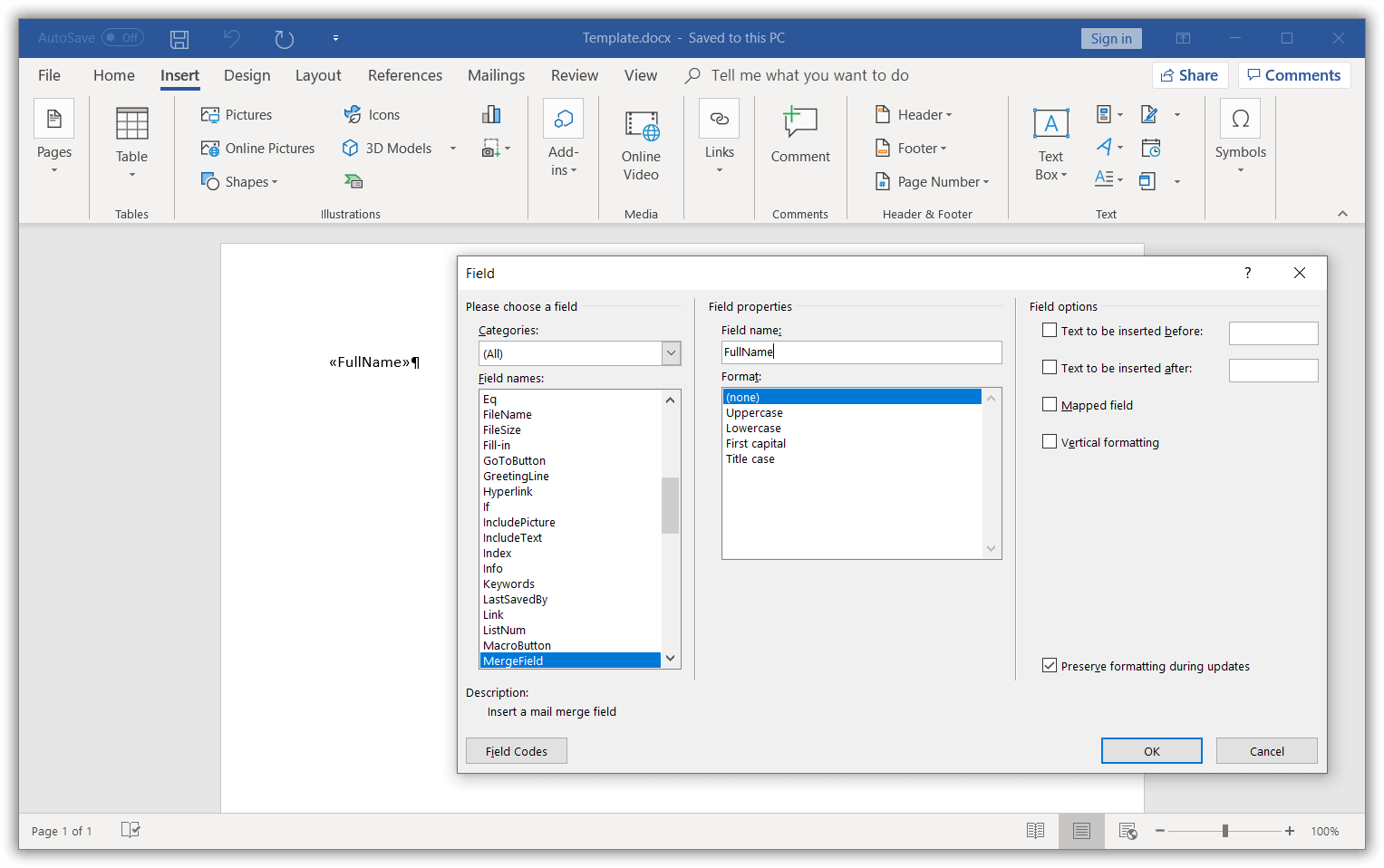The height and width of the screenshot is (868, 1384).
Task: Check the Mapped field option
Action: point(1050,405)
